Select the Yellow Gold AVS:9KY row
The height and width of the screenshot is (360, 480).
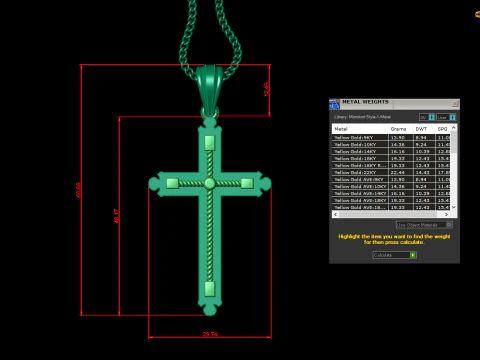[391, 179]
